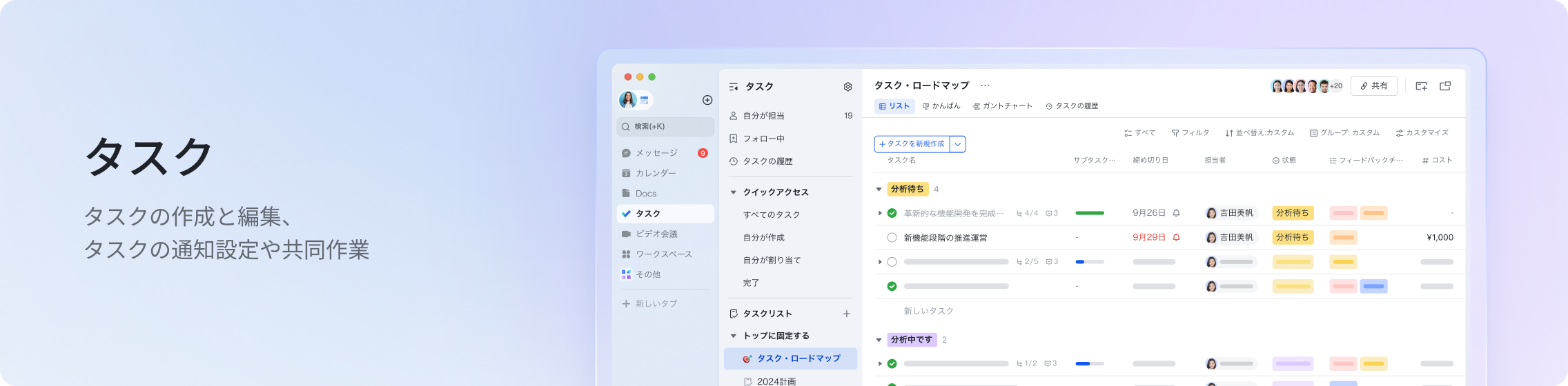Screen dimensions: 1568x386
Task: Open カレンダー in the sidebar
Action: pos(665,173)
